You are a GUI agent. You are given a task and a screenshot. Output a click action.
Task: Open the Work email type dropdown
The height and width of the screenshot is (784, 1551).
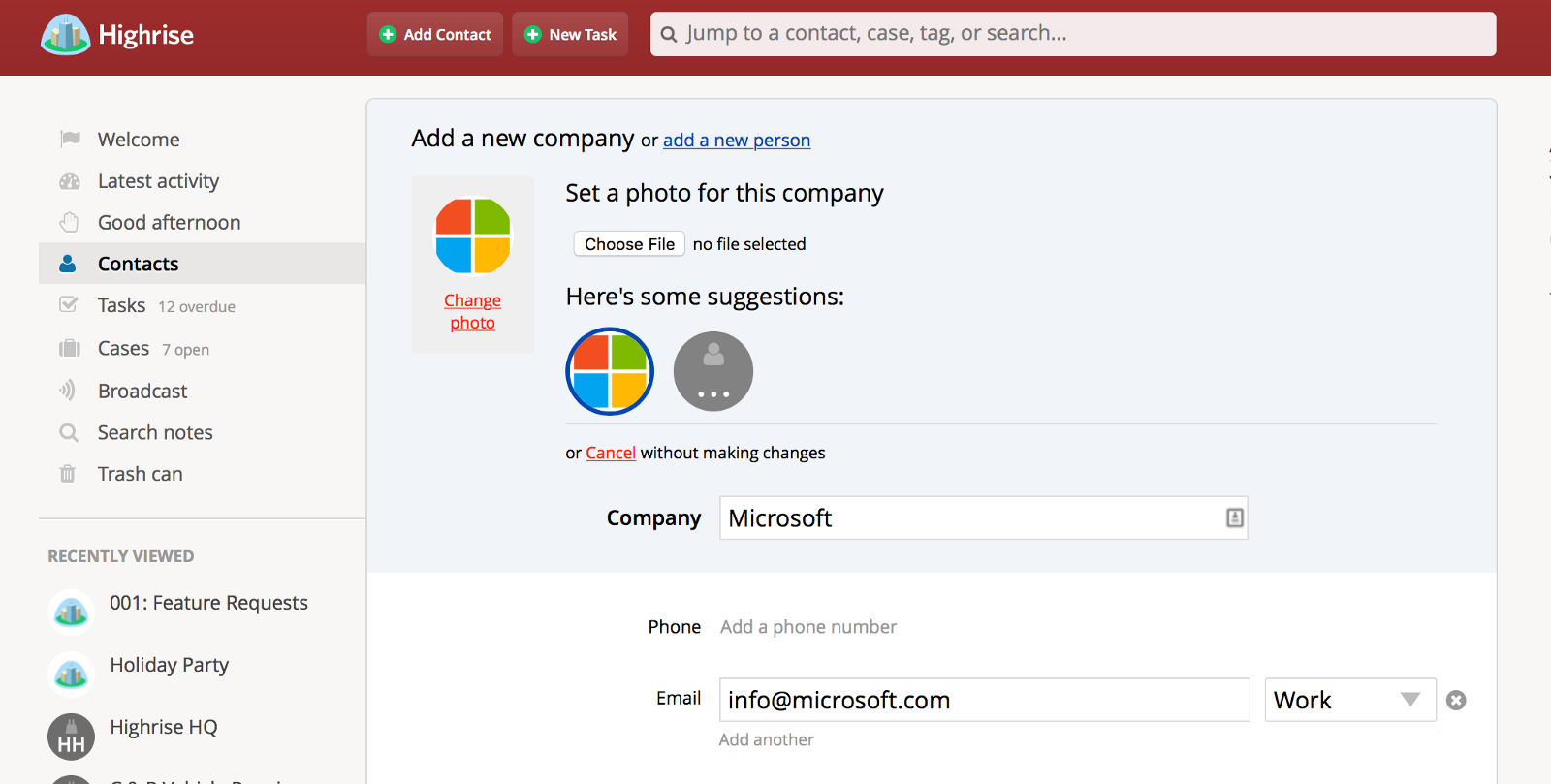[1349, 700]
